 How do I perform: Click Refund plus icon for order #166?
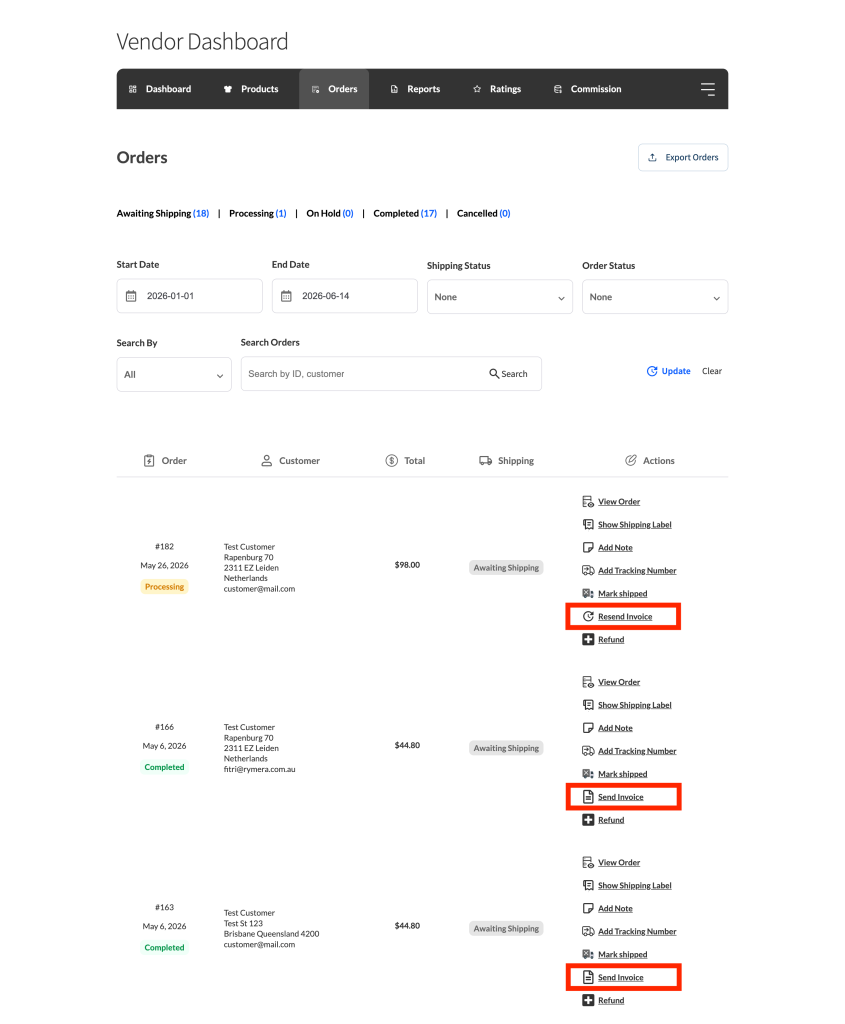coord(588,820)
